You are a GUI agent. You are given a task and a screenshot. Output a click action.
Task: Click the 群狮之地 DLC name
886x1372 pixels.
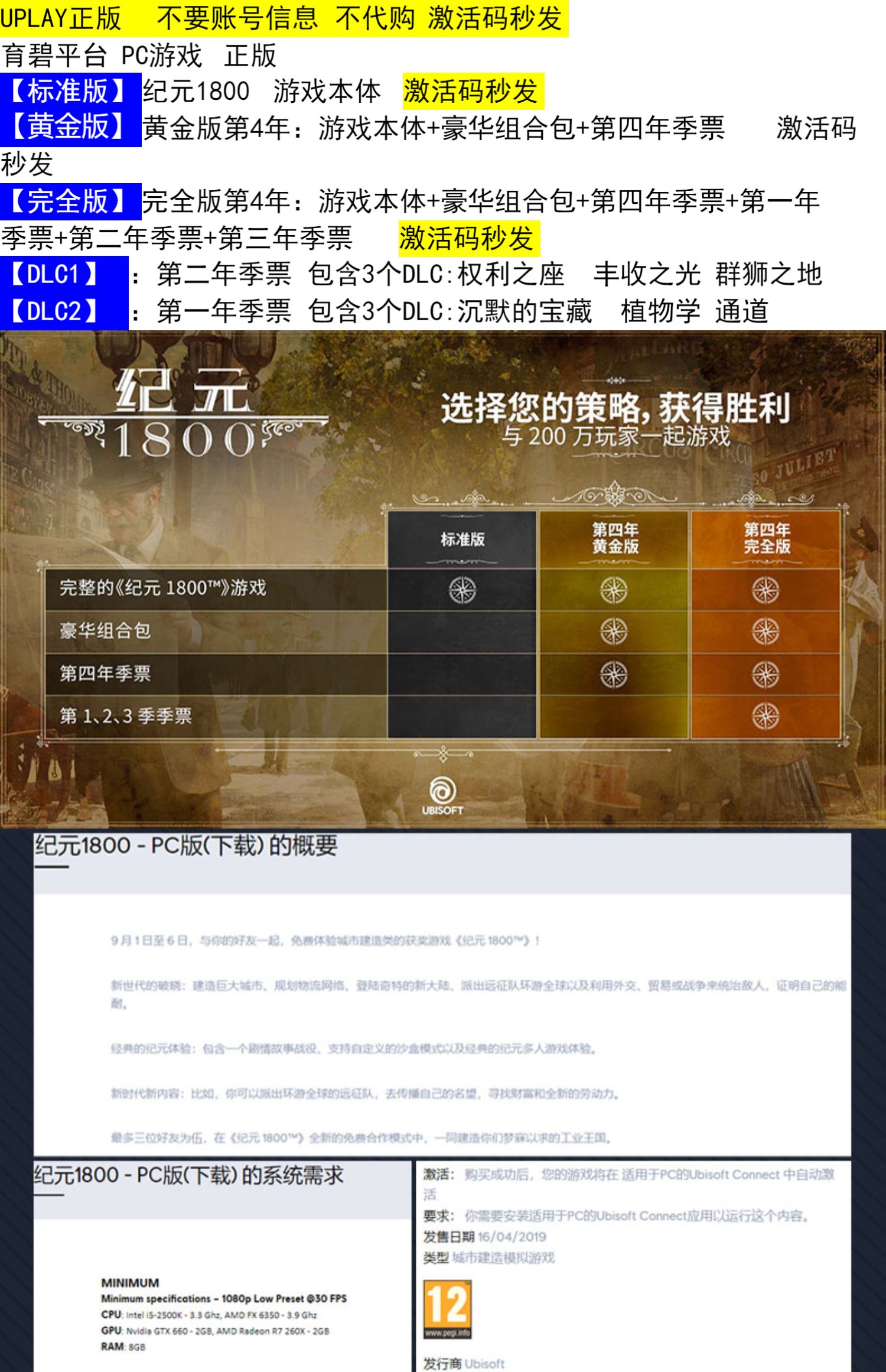pyautogui.click(x=768, y=275)
